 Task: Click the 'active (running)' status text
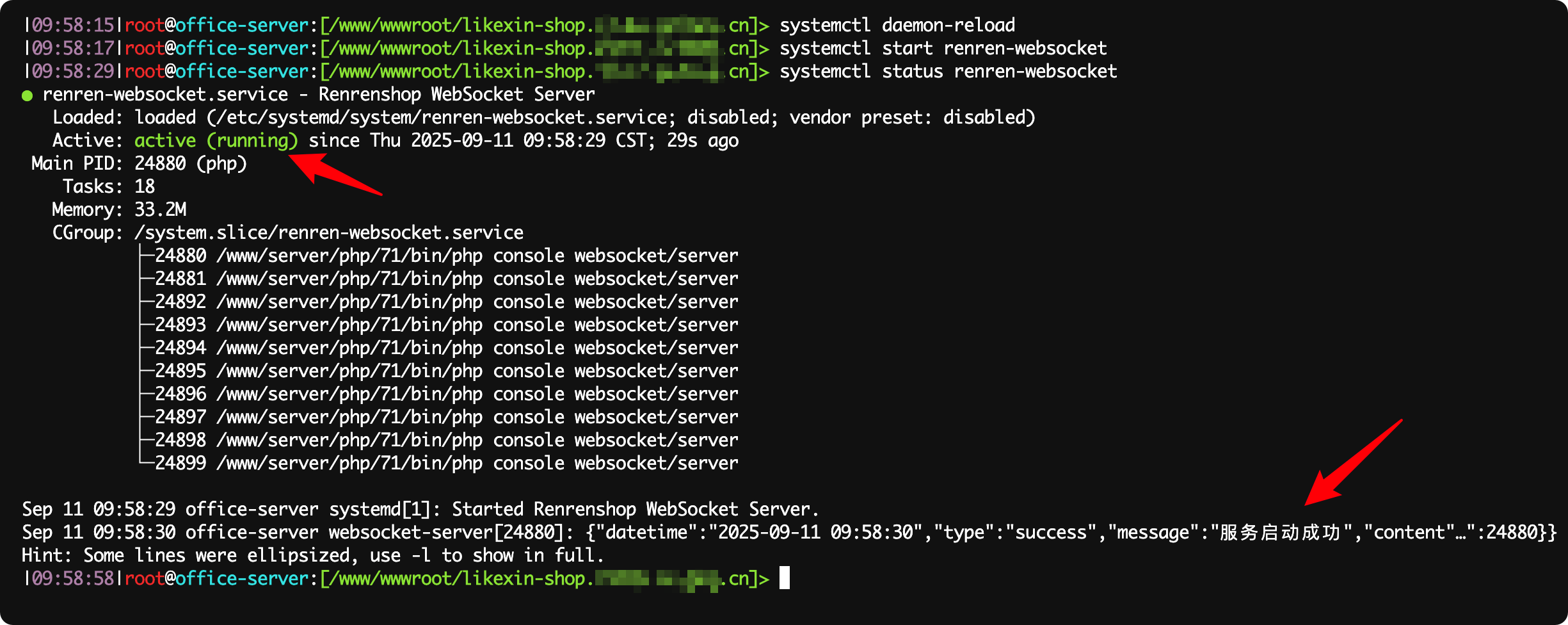(216, 140)
